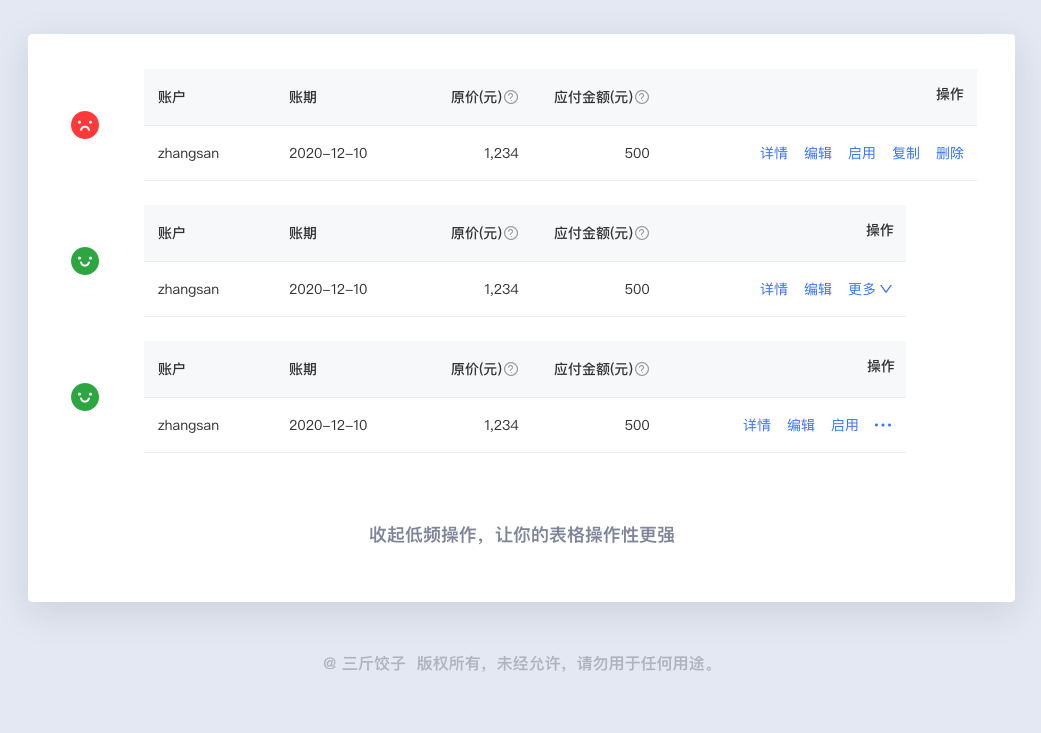Click the 账户 column header in the first table
This screenshot has height=733, width=1041.
coord(171,98)
